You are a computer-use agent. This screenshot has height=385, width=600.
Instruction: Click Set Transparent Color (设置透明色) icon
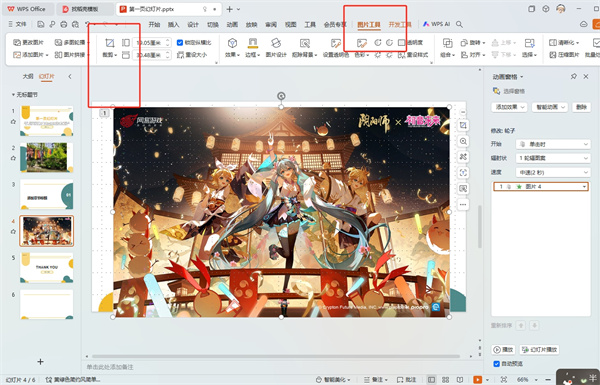coord(336,43)
